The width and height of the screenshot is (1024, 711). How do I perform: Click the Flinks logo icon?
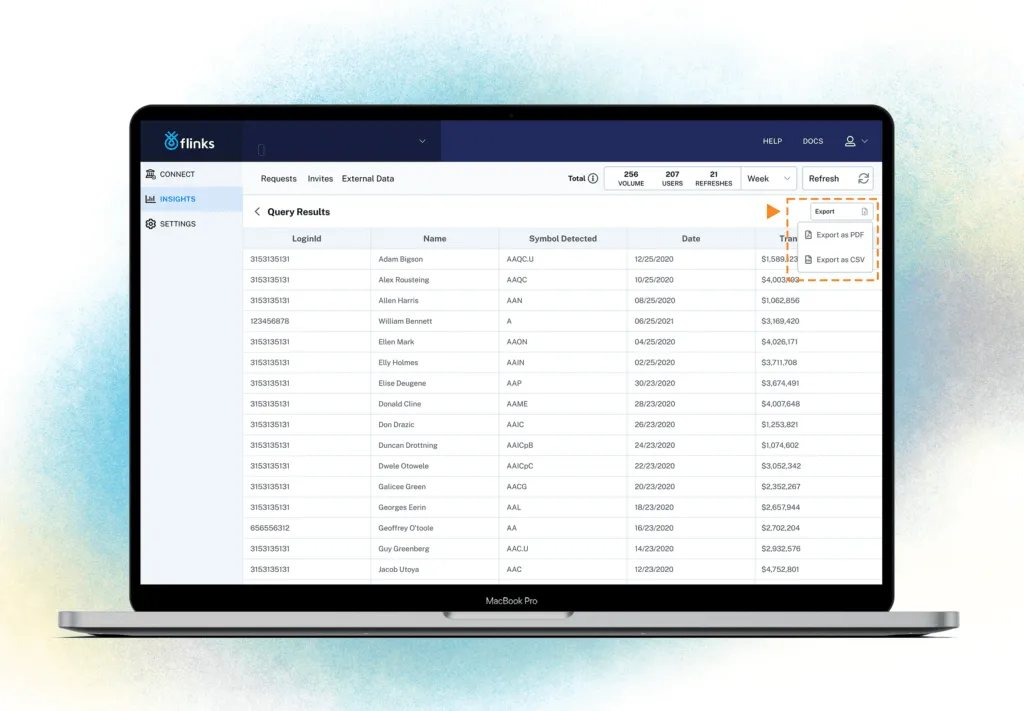[171, 141]
